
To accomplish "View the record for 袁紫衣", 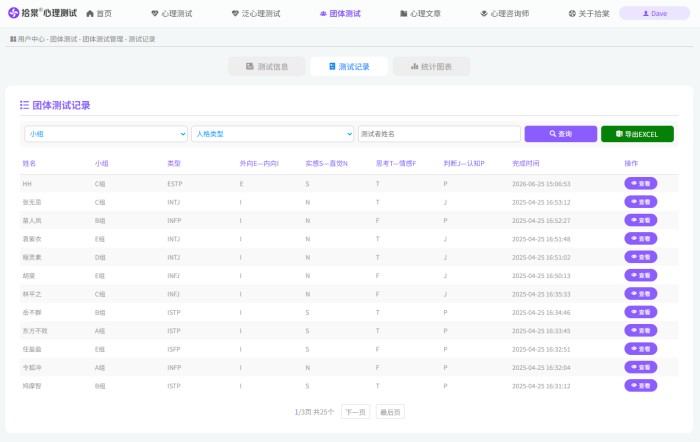I will [x=641, y=238].
